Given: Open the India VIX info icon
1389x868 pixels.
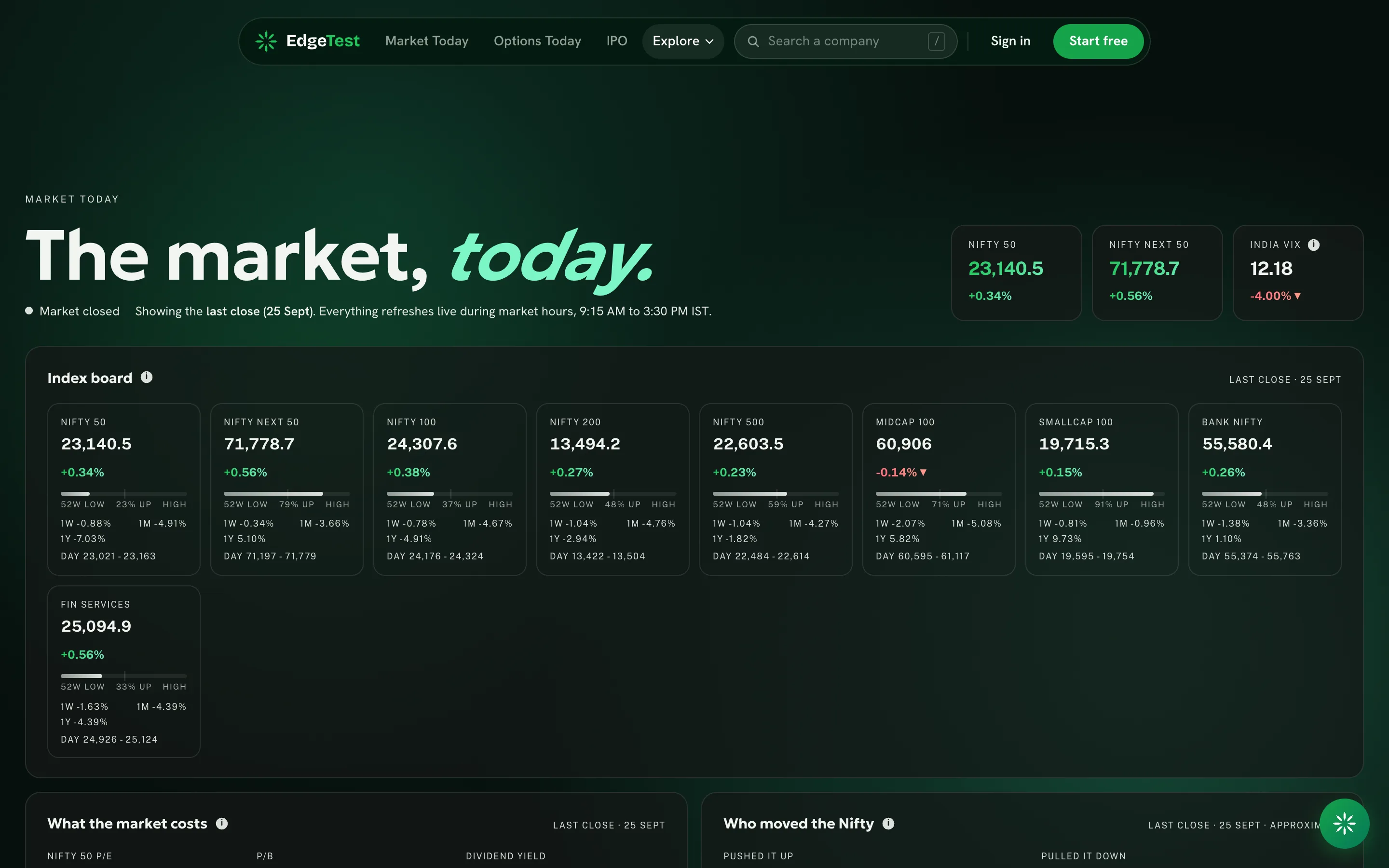Looking at the screenshot, I should 1313,245.
